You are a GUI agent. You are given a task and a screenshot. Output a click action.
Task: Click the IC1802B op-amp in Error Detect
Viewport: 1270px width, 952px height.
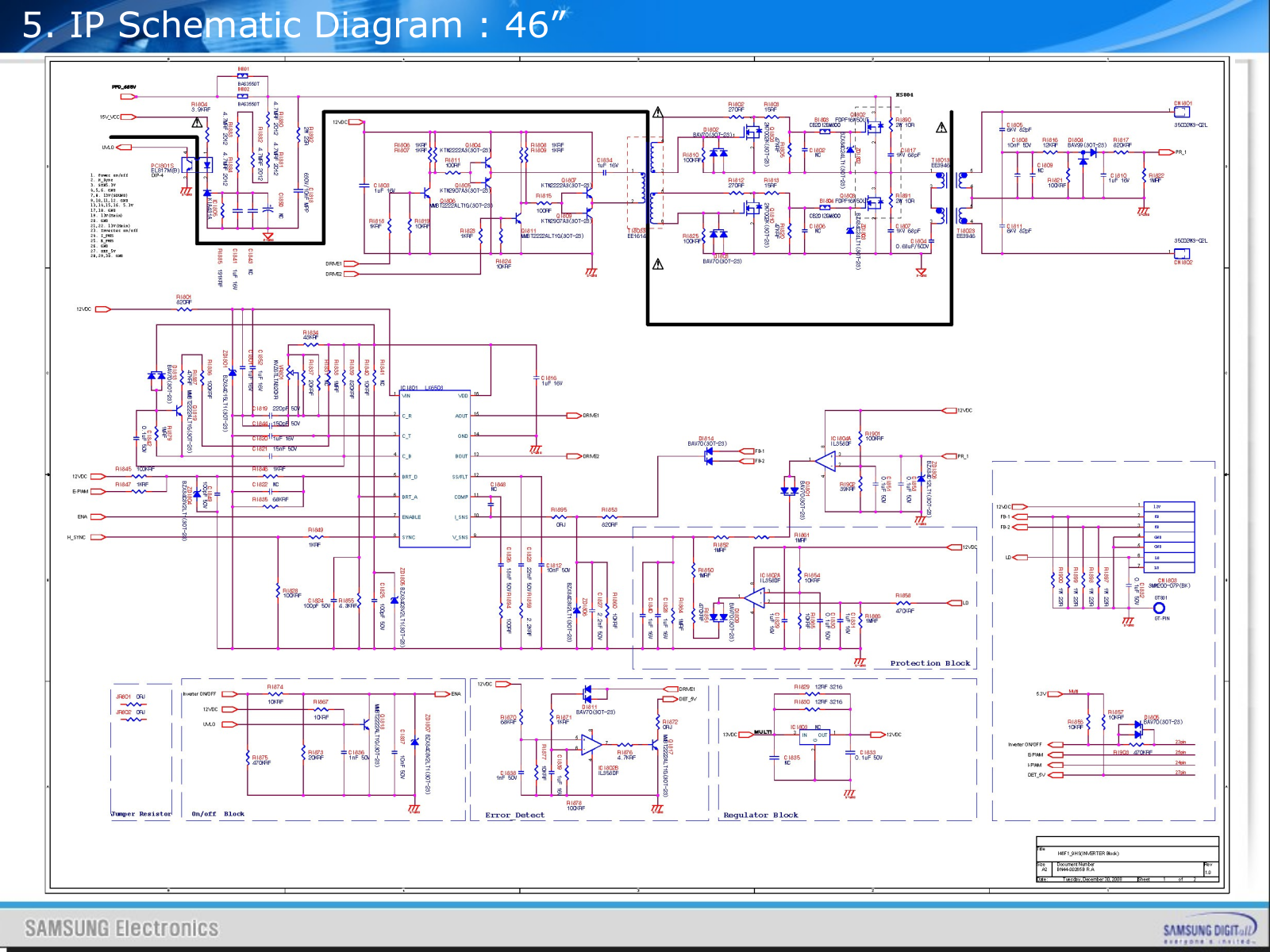pyautogui.click(x=591, y=744)
